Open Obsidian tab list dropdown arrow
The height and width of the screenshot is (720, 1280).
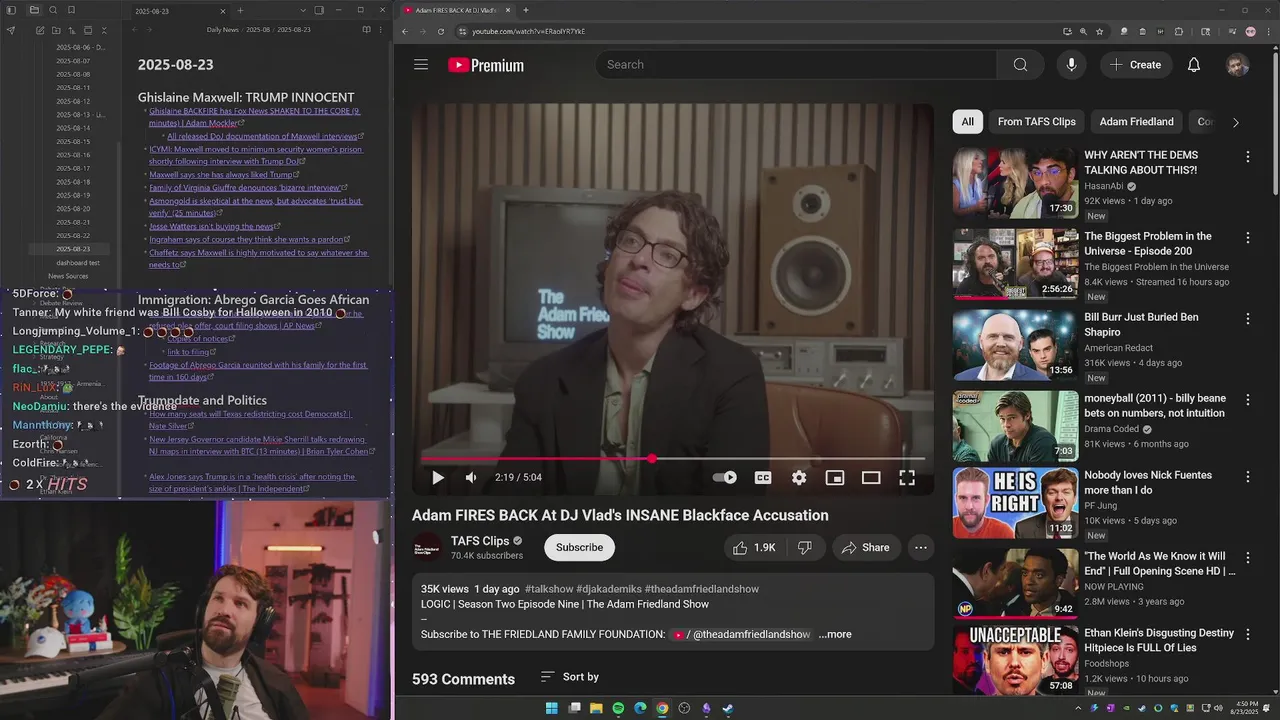coord(304,10)
